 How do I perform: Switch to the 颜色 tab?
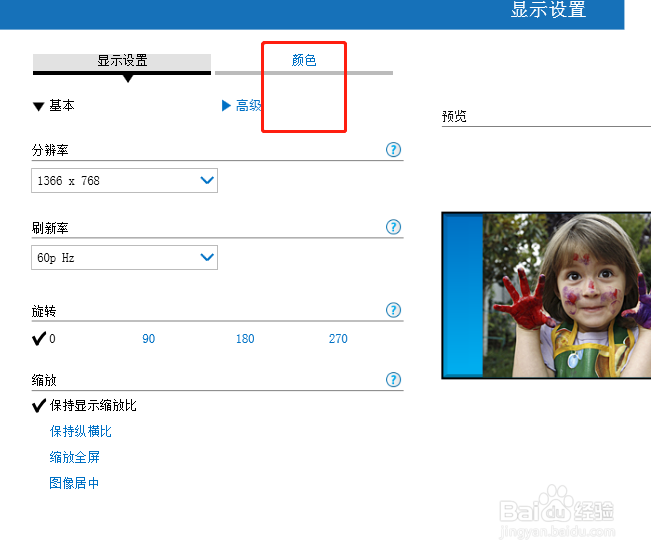click(x=304, y=60)
